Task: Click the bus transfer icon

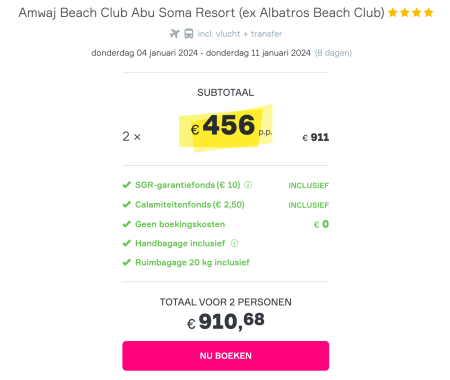Action: pos(189,34)
